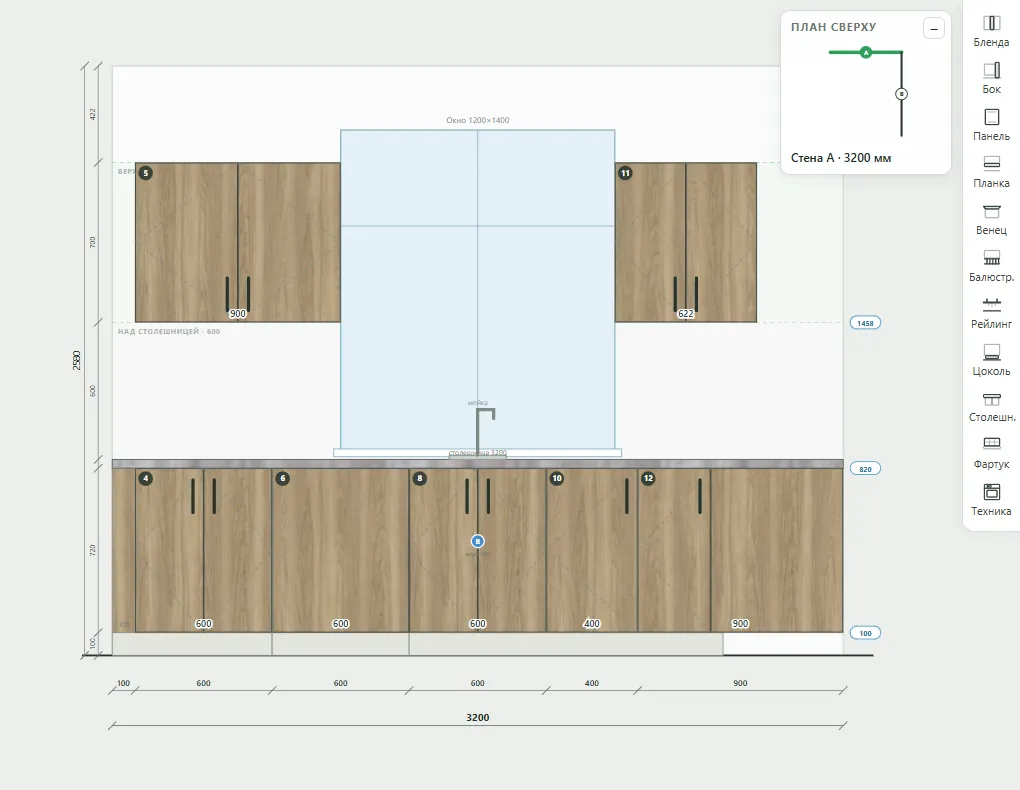The width and height of the screenshot is (1020, 790).
Task: Select cabinet number 8 badge
Action: [420, 478]
